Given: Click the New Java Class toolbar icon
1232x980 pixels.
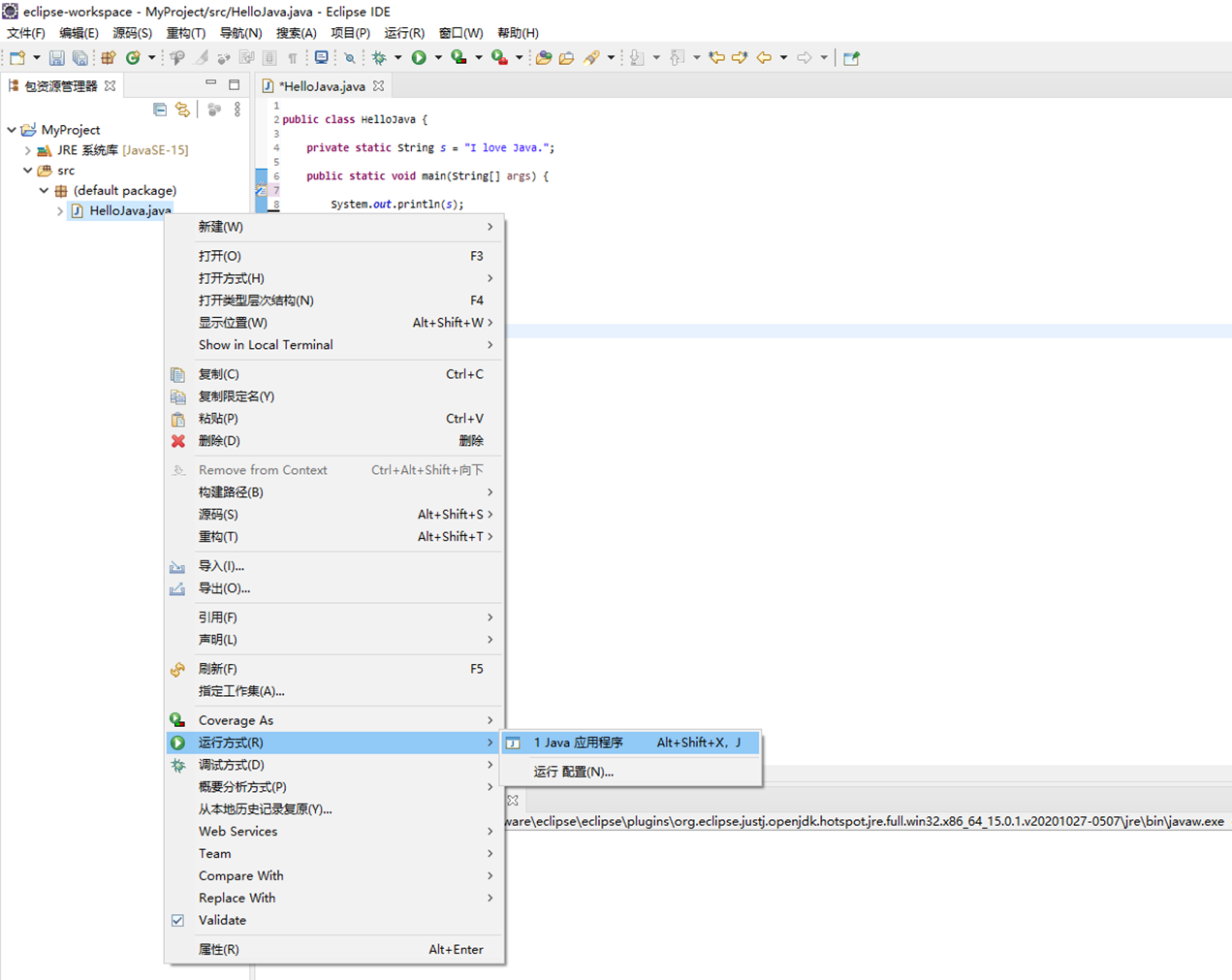Looking at the screenshot, I should coord(133,58).
